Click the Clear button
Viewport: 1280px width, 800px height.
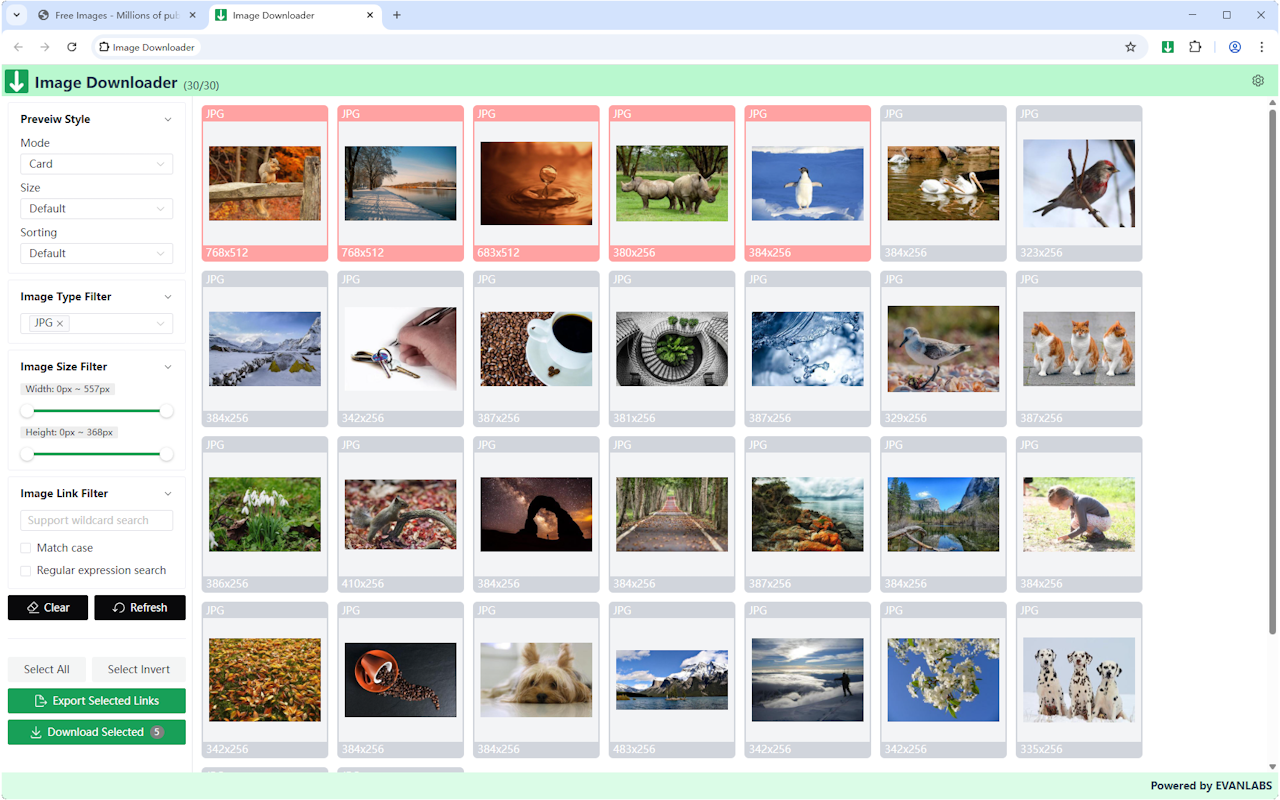pyautogui.click(x=48, y=608)
